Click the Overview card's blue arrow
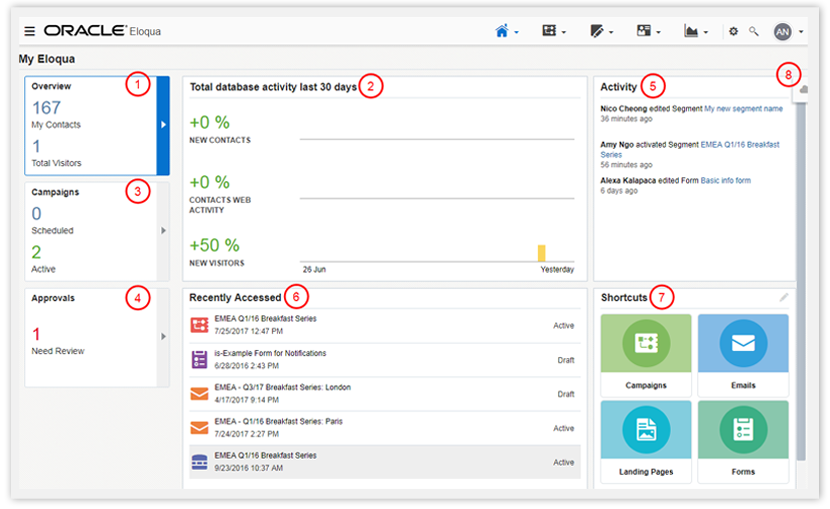The width and height of the screenshot is (830, 509). point(163,125)
